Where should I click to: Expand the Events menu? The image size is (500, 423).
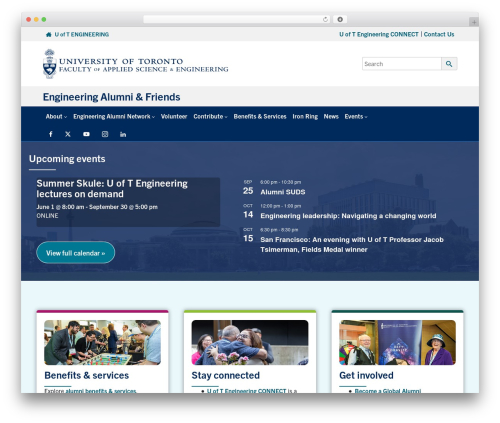(x=356, y=116)
